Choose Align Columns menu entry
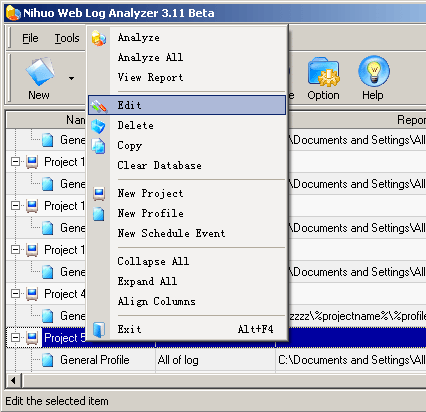The image size is (426, 412). coord(187,301)
